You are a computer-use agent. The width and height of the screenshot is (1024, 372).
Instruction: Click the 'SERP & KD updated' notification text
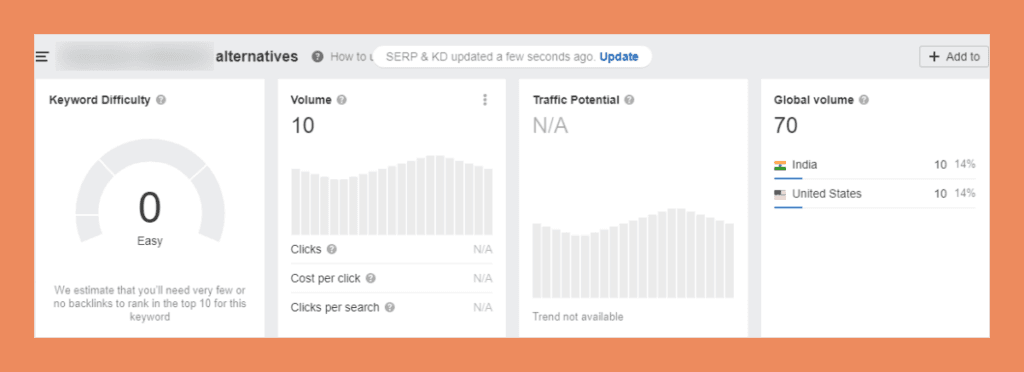click(x=490, y=57)
